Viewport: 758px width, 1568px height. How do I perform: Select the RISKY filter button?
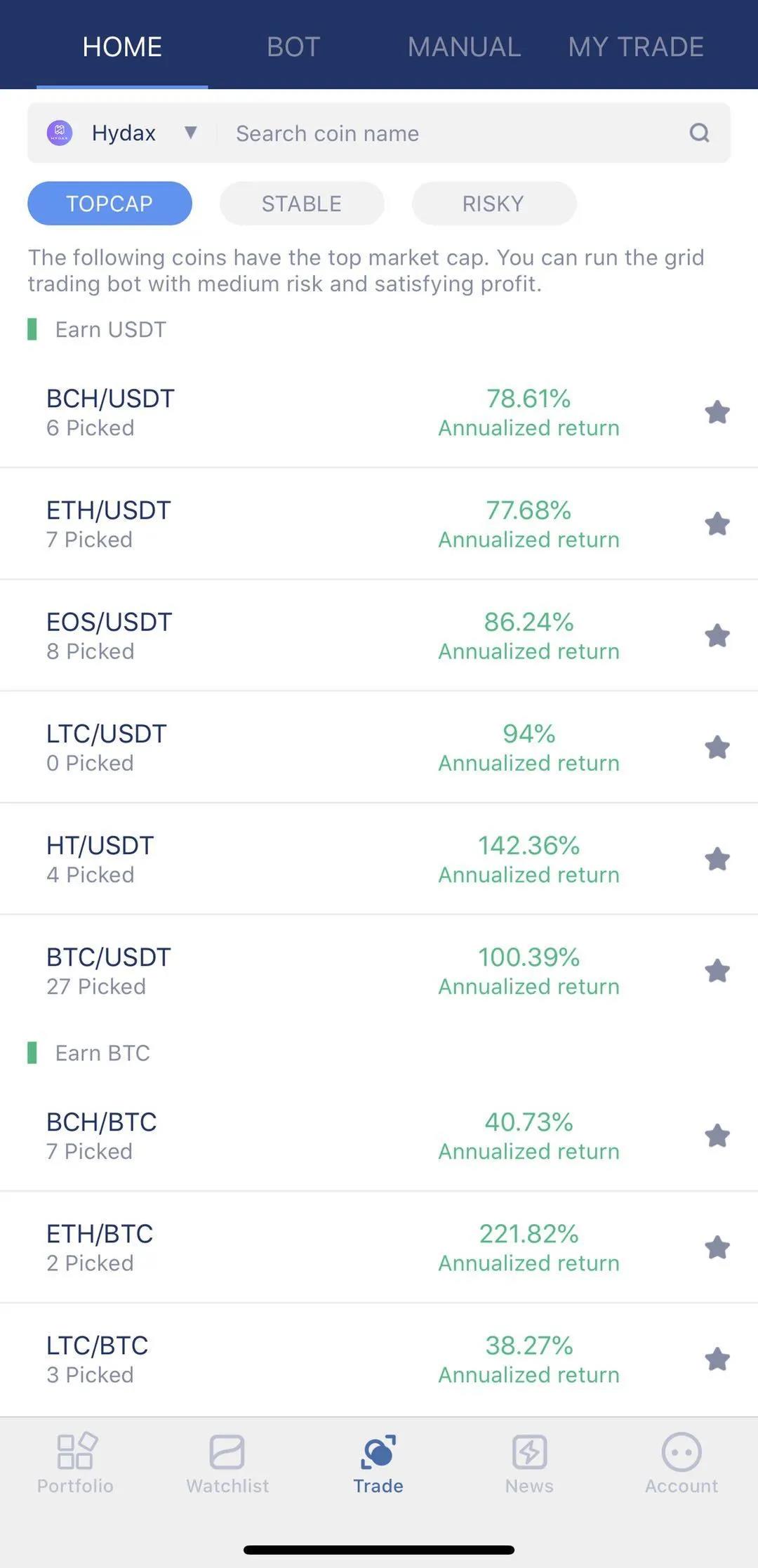(494, 204)
